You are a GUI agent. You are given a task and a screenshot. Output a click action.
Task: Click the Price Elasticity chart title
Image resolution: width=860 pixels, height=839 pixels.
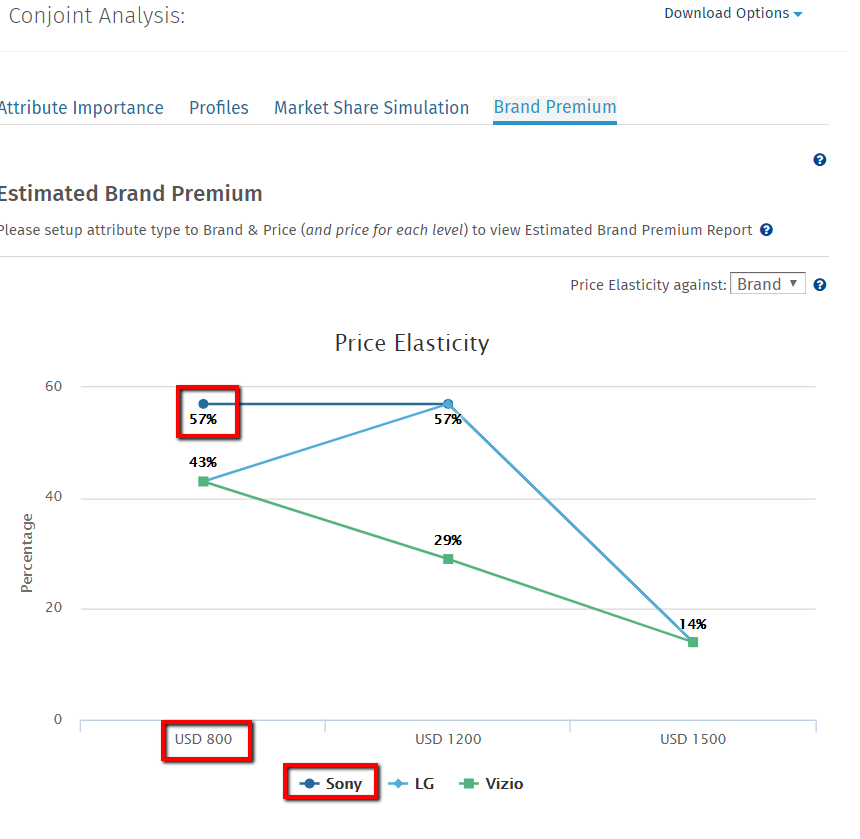tap(412, 344)
